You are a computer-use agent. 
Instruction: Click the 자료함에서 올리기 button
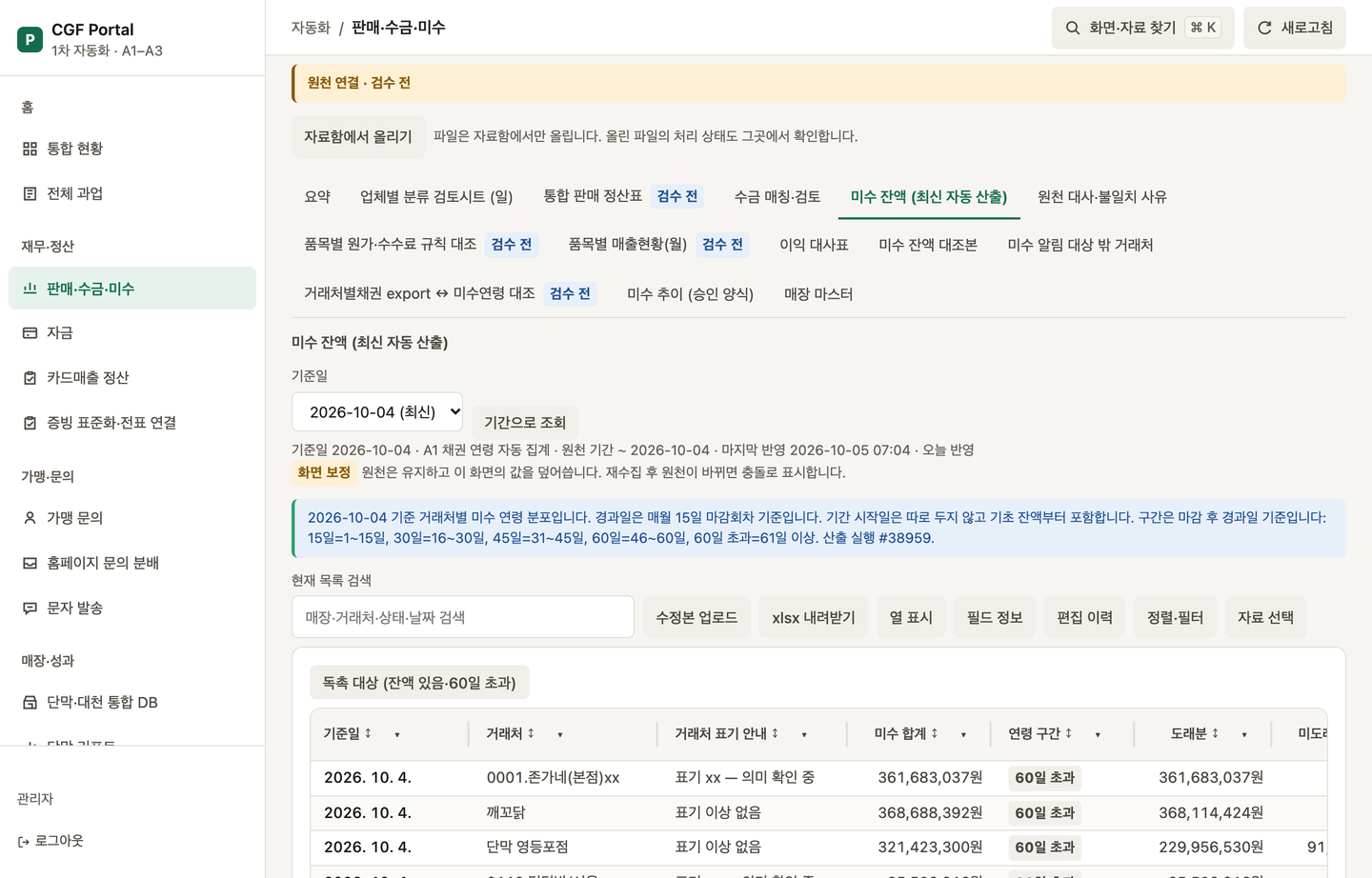[x=358, y=136]
